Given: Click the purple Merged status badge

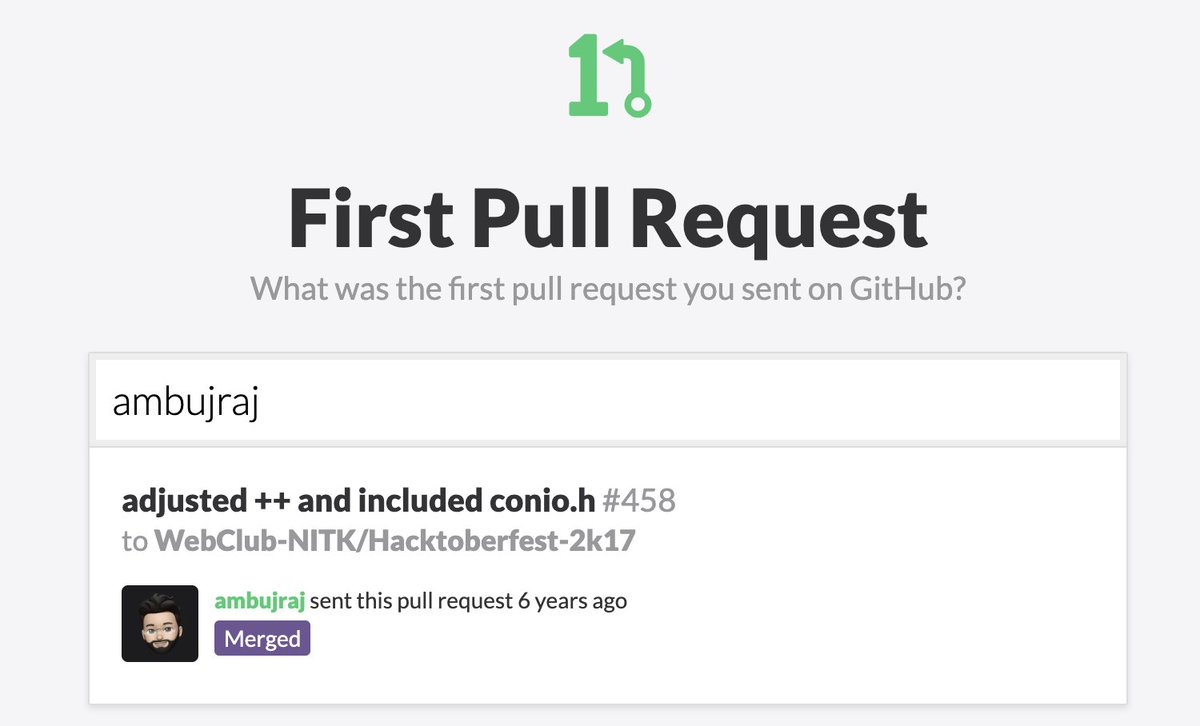Looking at the screenshot, I should tap(262, 638).
